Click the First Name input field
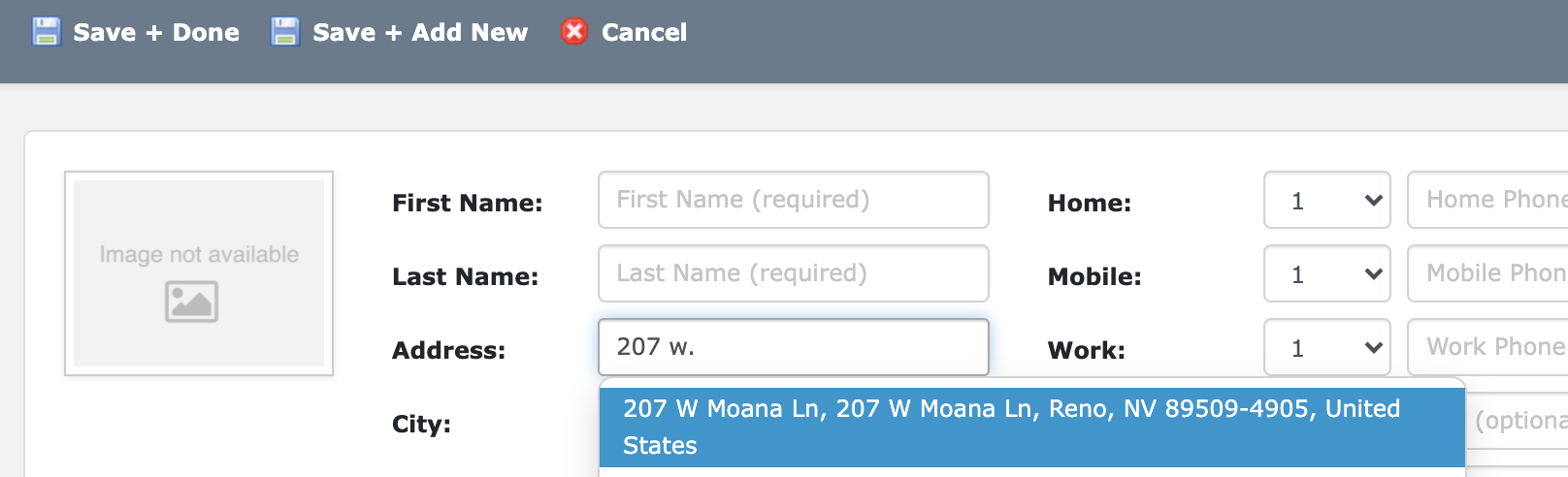 click(x=794, y=200)
